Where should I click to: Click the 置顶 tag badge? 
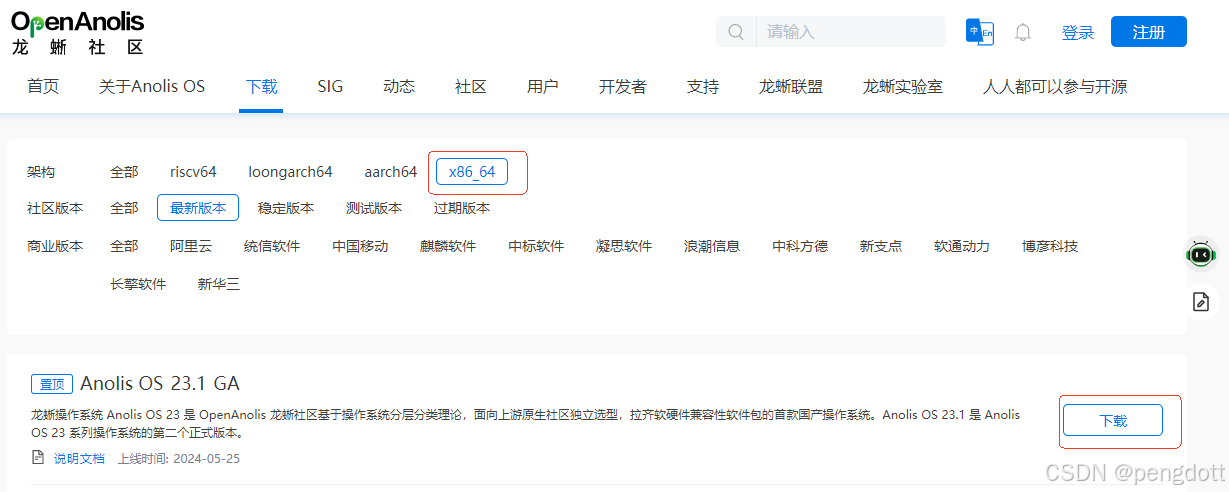coord(52,384)
